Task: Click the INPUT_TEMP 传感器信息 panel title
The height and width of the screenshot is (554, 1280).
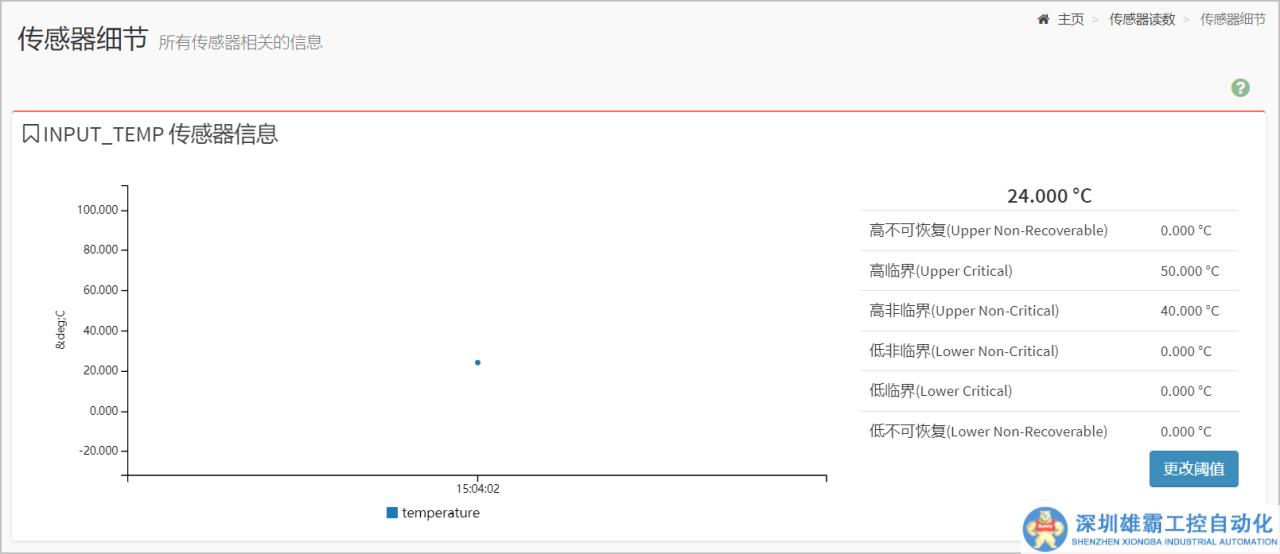Action: pos(160,134)
